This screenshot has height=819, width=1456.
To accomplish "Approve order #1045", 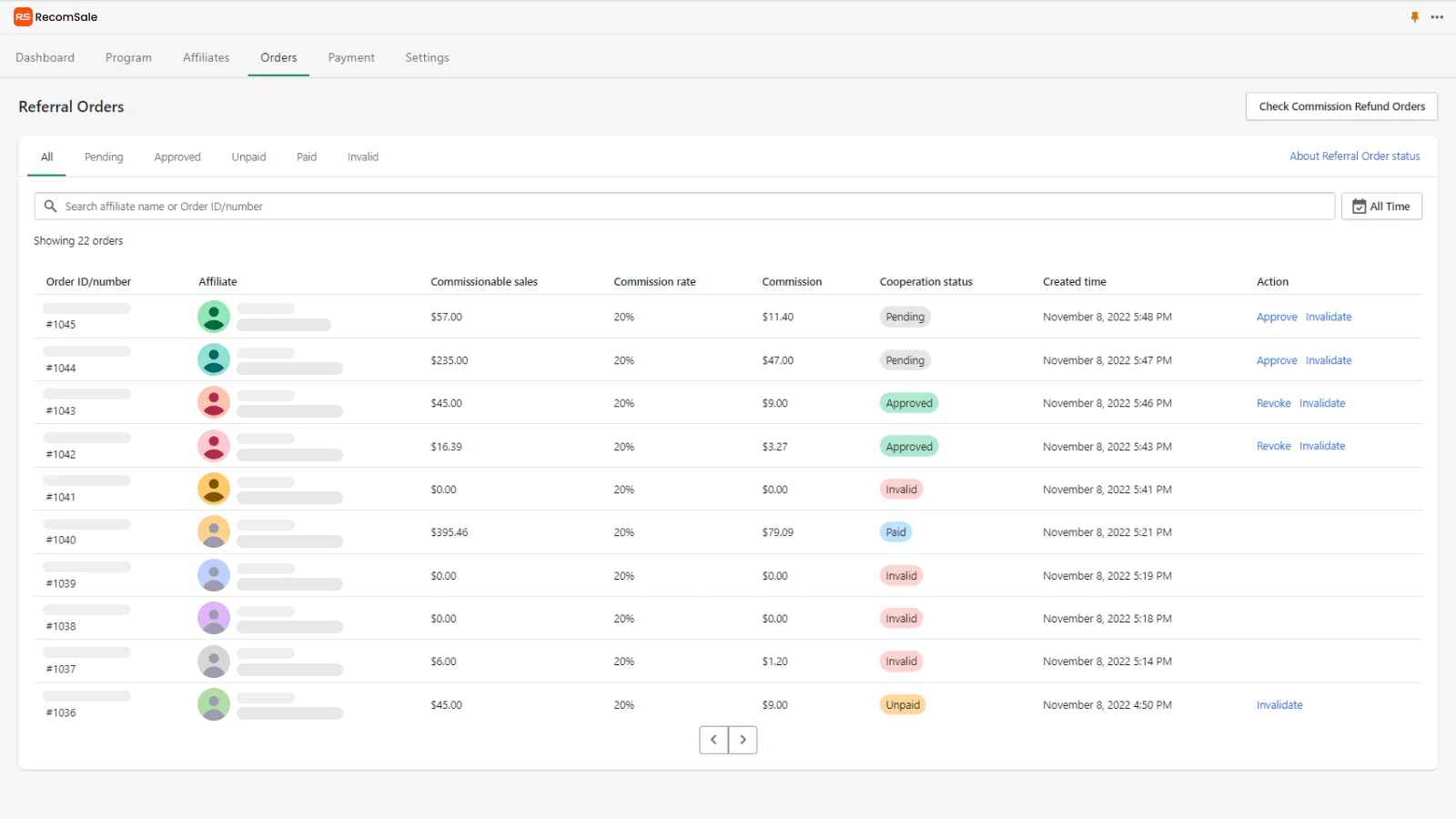I will pos(1277,317).
